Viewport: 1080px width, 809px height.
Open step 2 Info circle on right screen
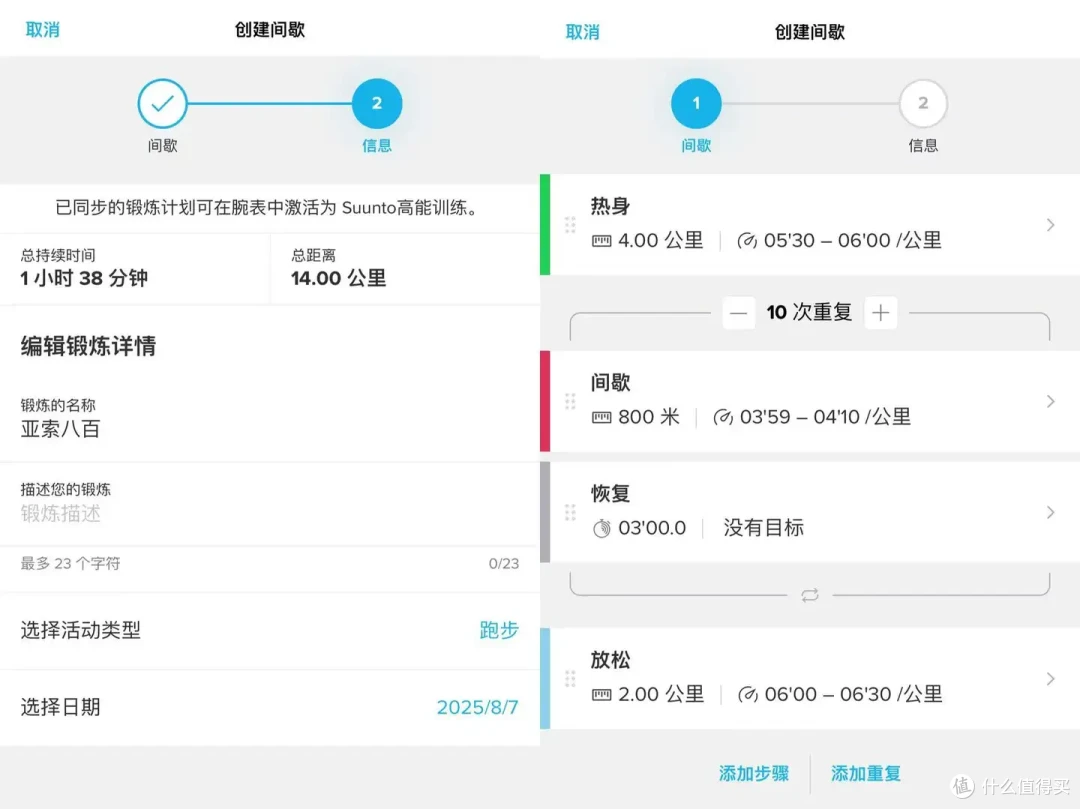(x=923, y=103)
